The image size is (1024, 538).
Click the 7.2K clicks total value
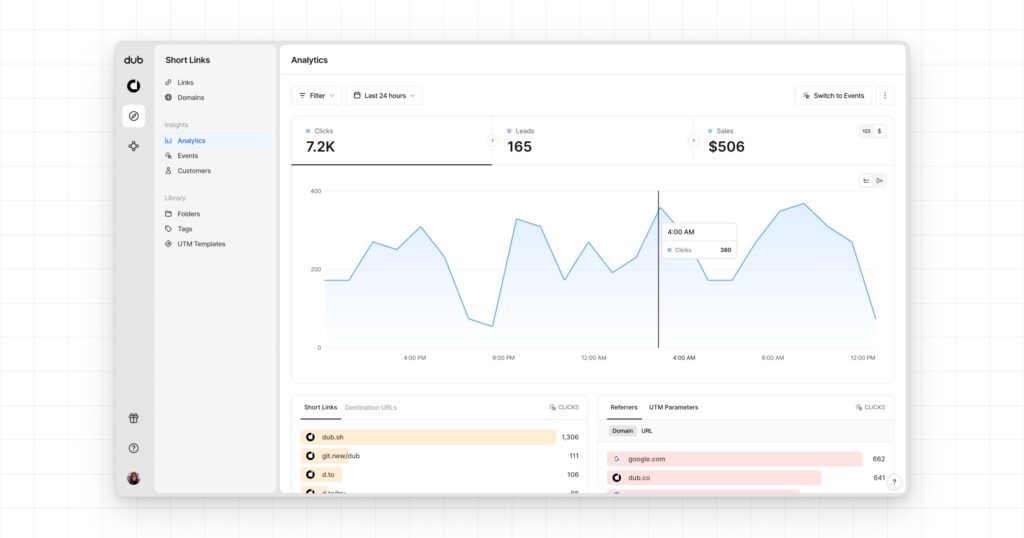click(320, 147)
